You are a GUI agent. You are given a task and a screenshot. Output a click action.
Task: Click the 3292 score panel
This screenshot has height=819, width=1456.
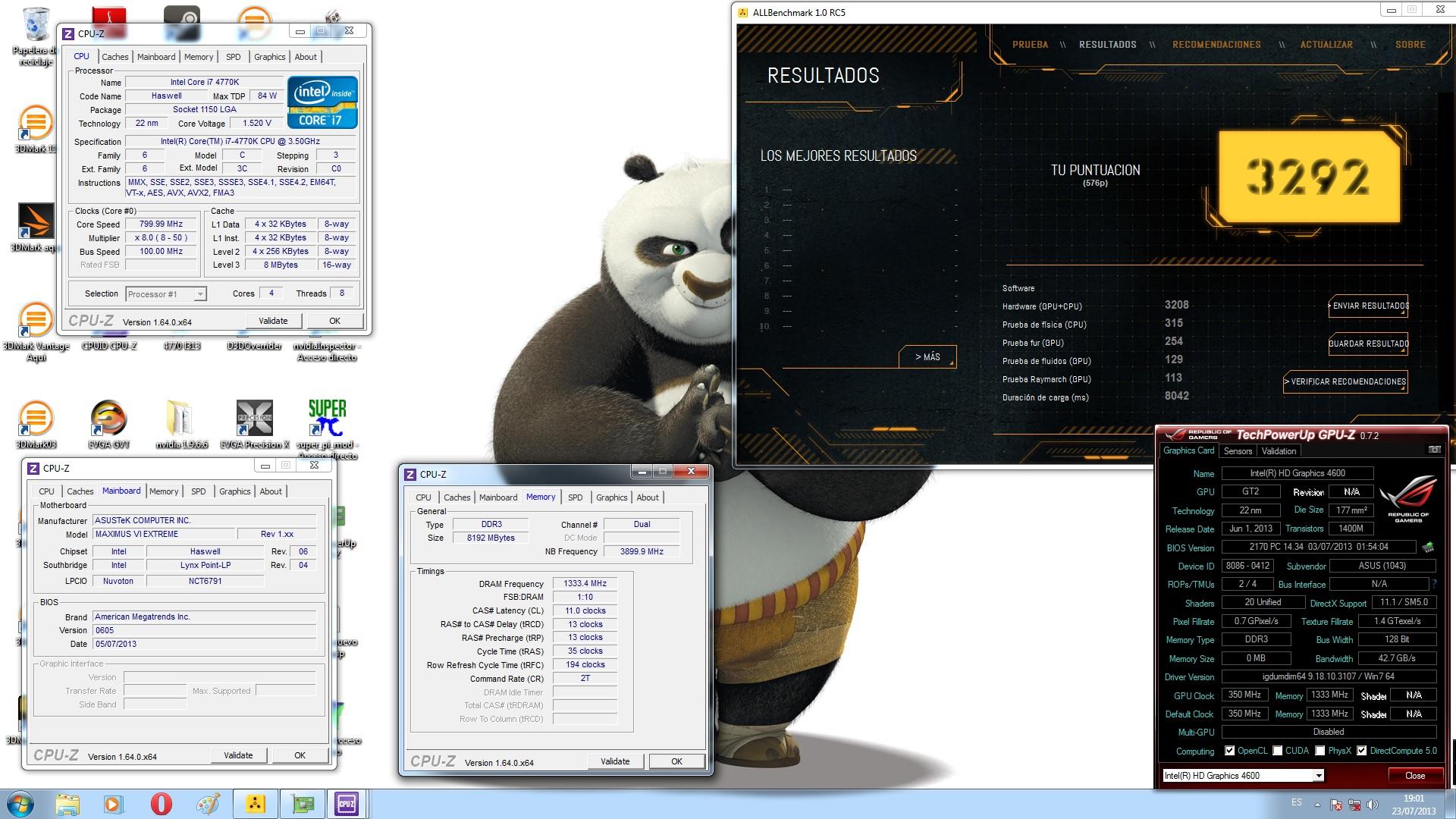click(x=1309, y=177)
